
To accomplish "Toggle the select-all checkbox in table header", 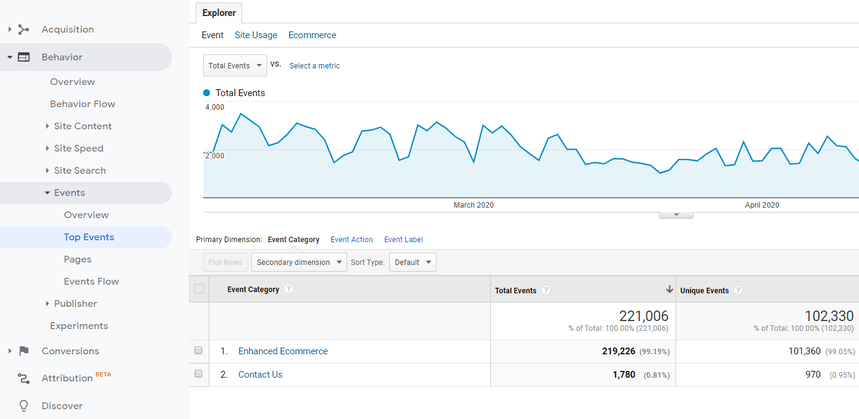I will click(x=199, y=289).
